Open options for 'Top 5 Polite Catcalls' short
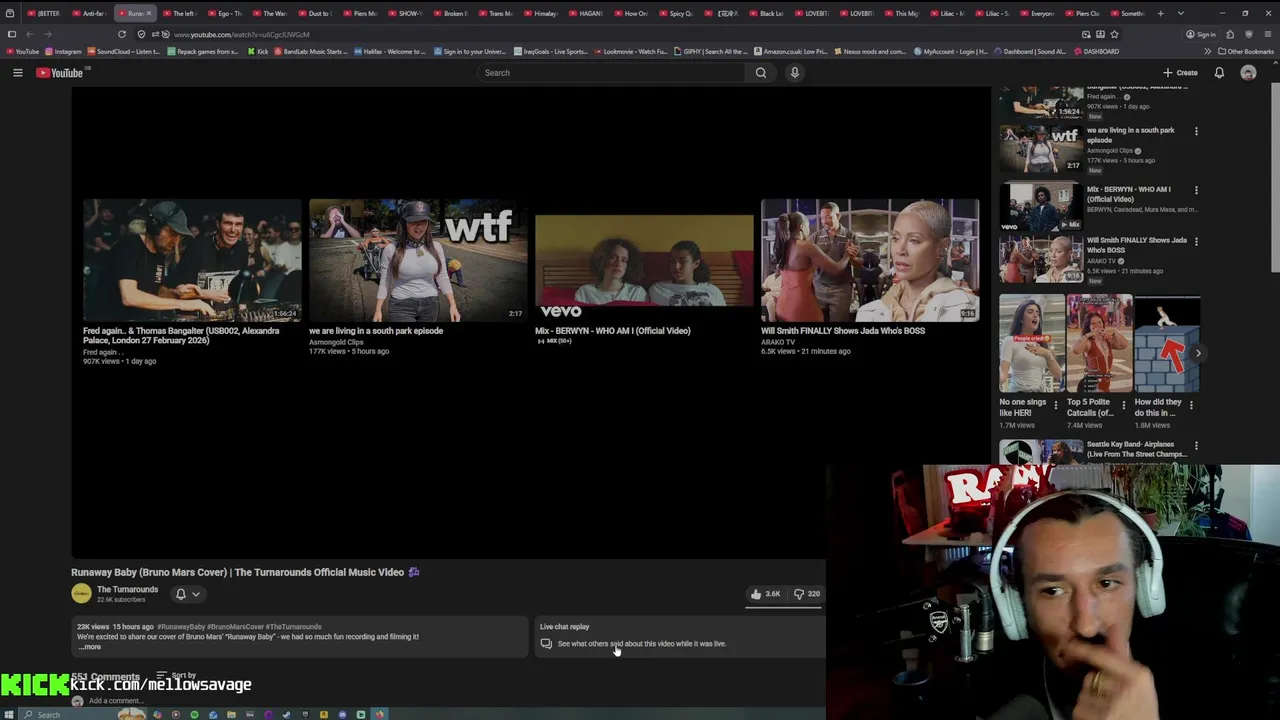1280x720 pixels. tap(1123, 405)
